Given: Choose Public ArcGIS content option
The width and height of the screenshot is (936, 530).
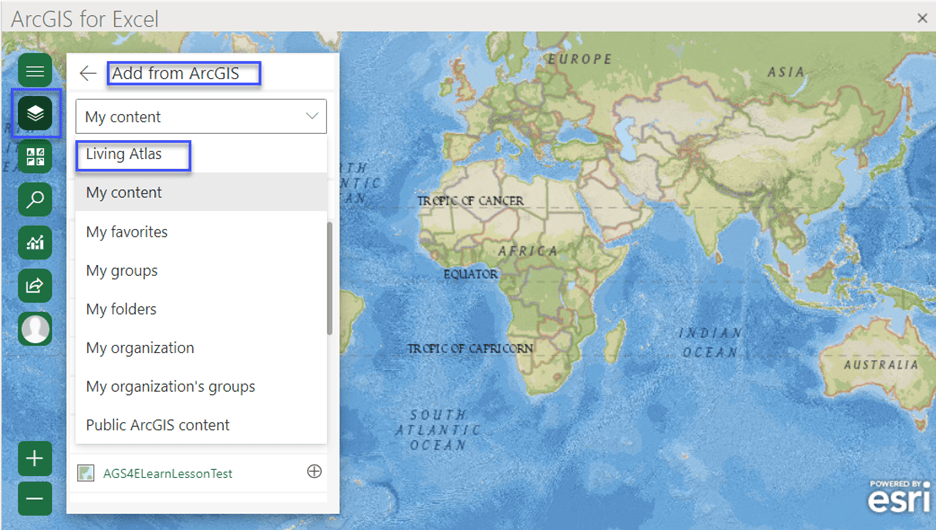Looking at the screenshot, I should pyautogui.click(x=158, y=425).
